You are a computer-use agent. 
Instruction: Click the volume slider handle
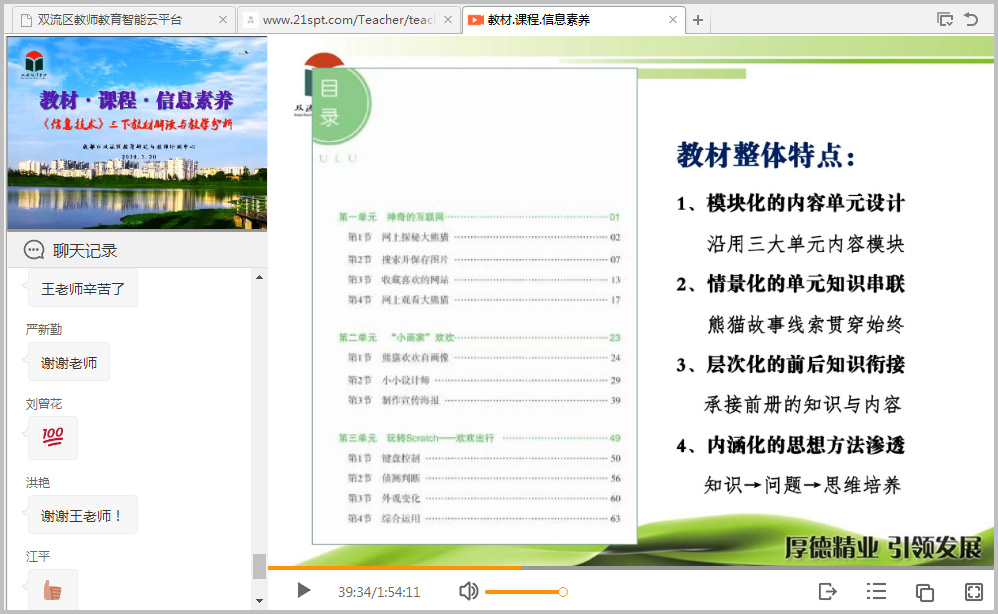point(563,592)
